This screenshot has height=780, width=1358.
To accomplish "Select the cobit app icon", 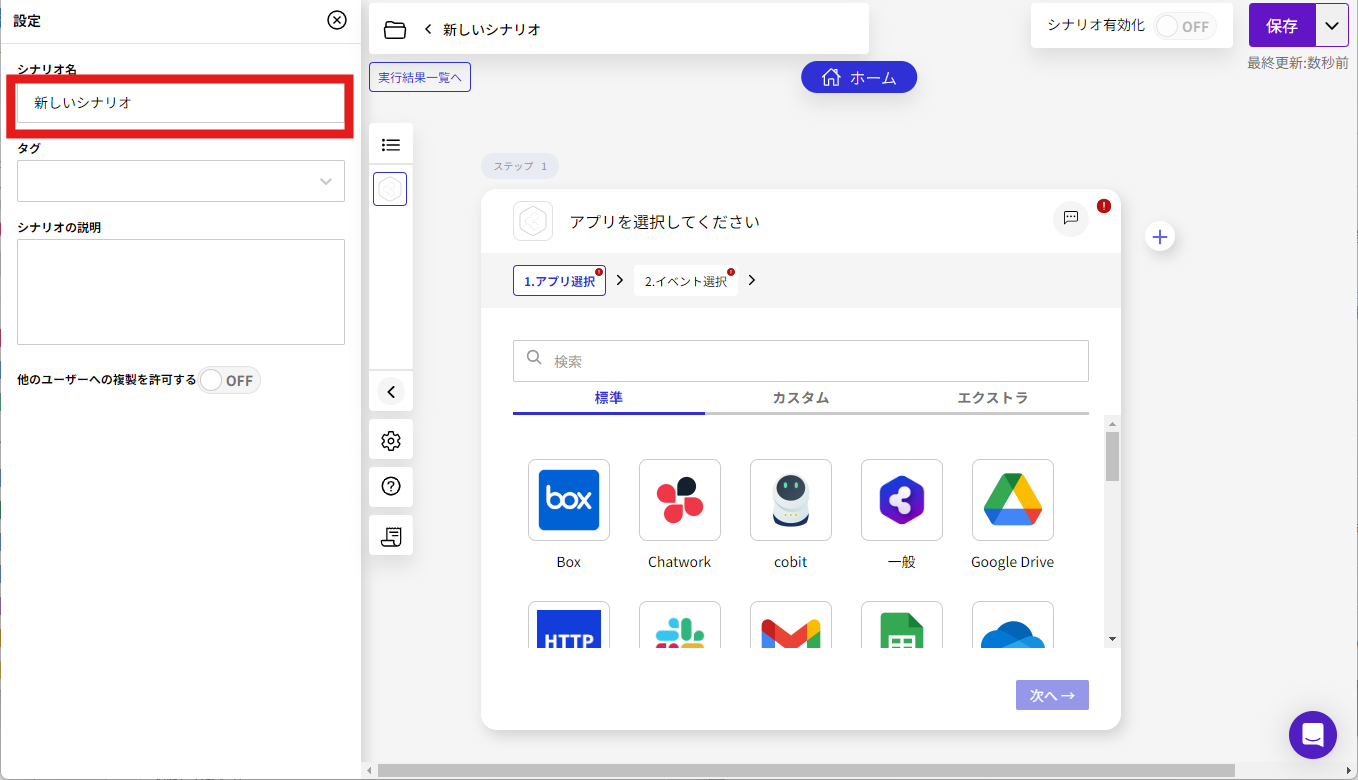I will click(x=791, y=500).
